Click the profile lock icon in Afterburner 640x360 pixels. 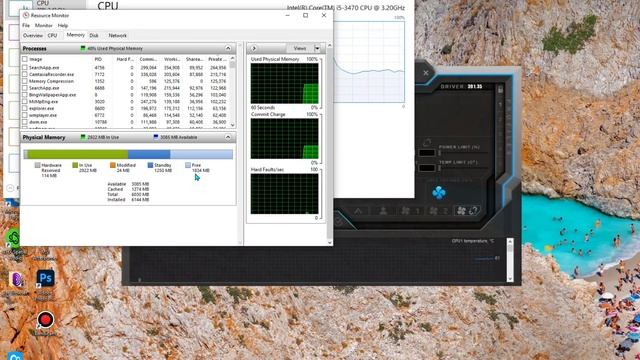(500, 89)
